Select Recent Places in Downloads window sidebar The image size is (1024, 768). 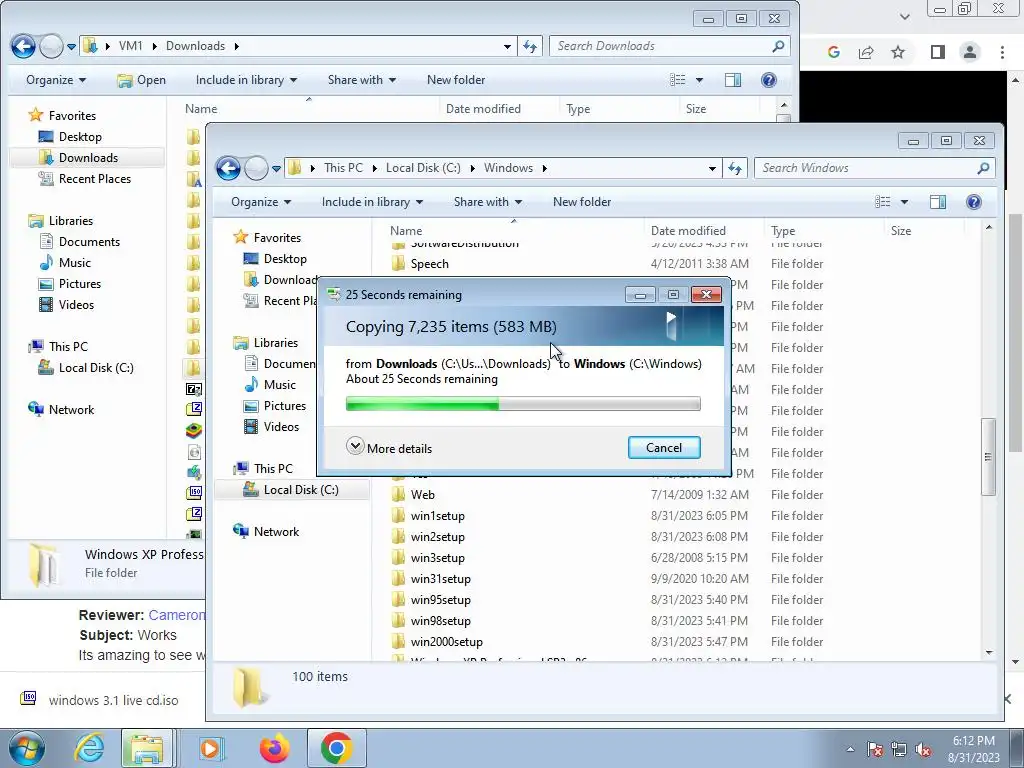pos(85,179)
